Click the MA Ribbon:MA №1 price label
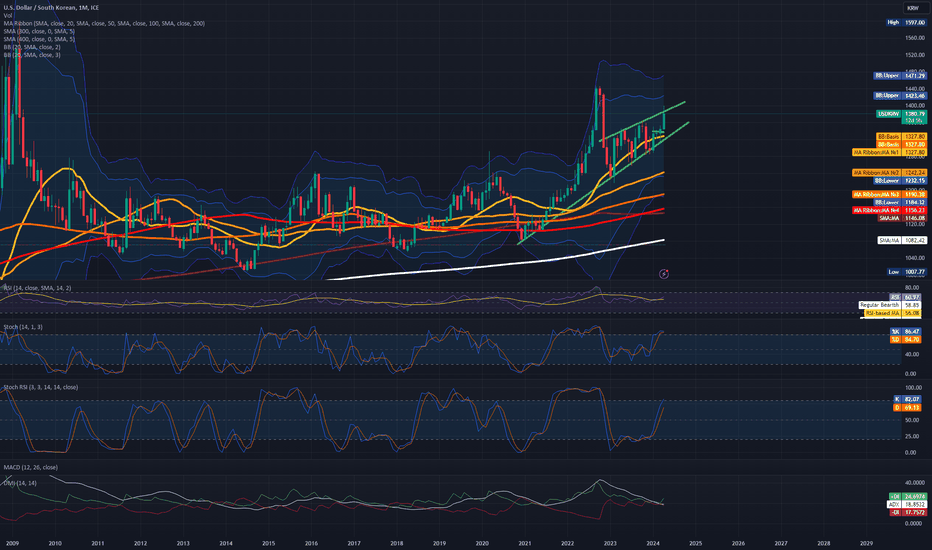 [x=889, y=152]
